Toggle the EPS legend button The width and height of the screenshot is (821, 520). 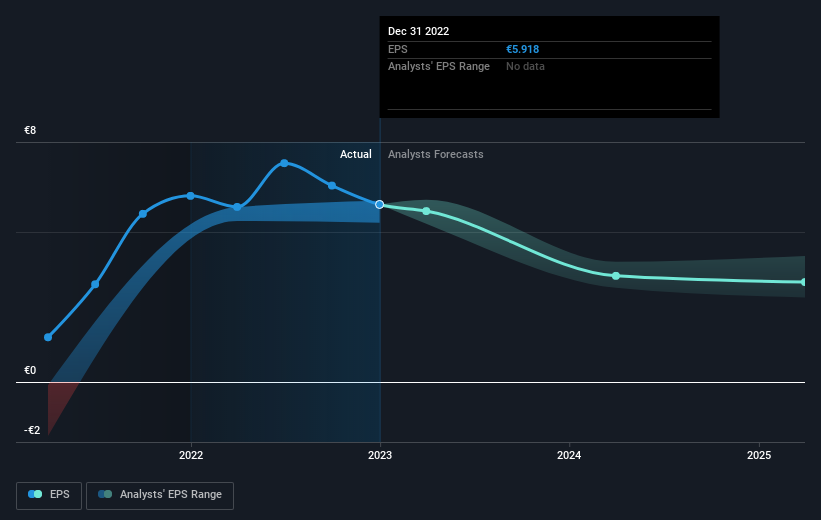point(49,495)
